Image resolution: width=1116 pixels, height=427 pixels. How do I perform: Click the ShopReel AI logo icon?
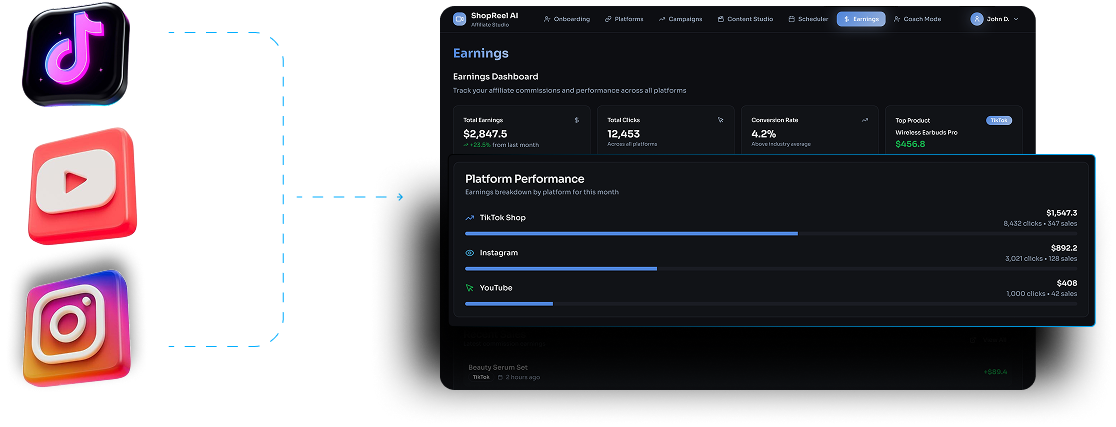click(459, 19)
